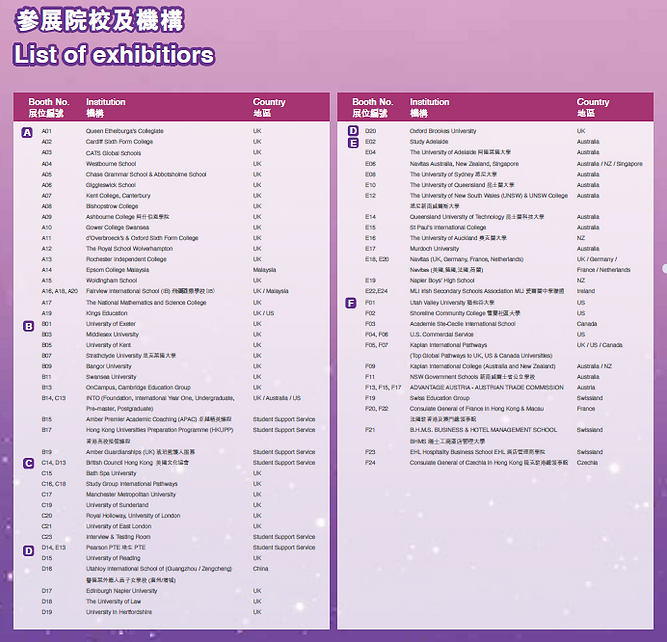Viewport: 667px width, 642px height.
Task: Select U.S. Commercial Service
Action: 442,334
